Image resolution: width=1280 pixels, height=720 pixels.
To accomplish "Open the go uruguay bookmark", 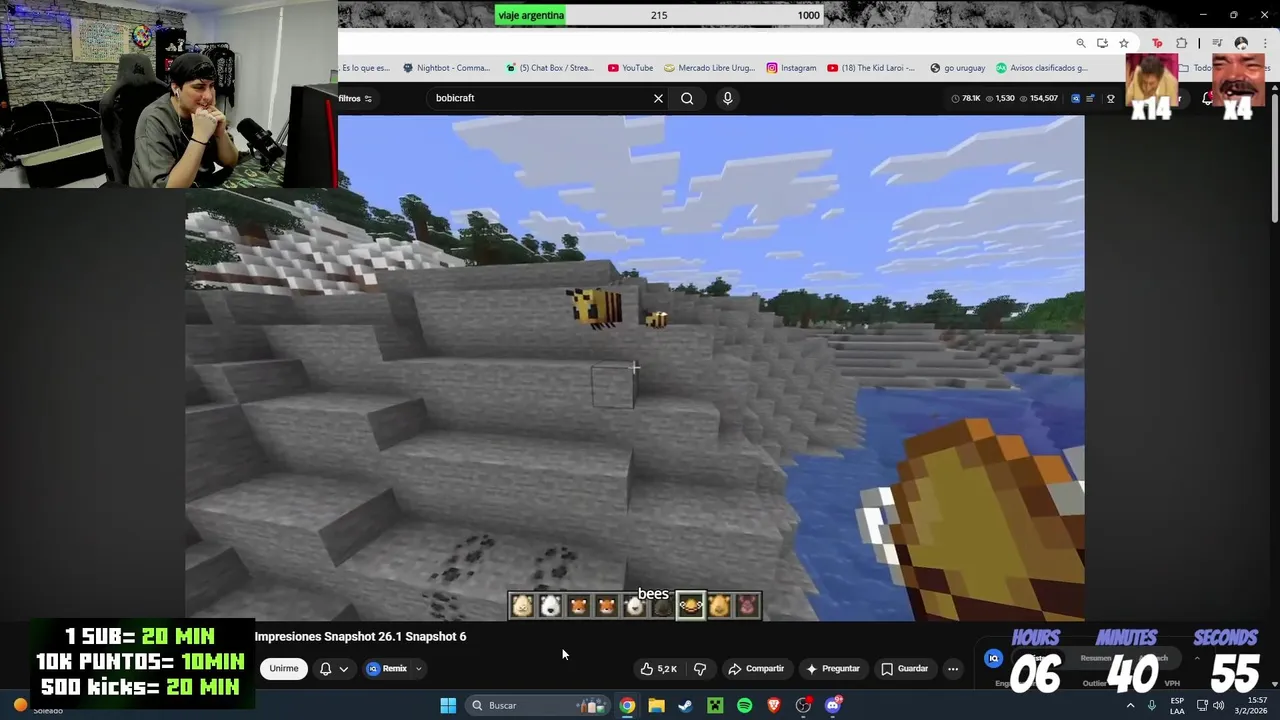I will (957, 68).
